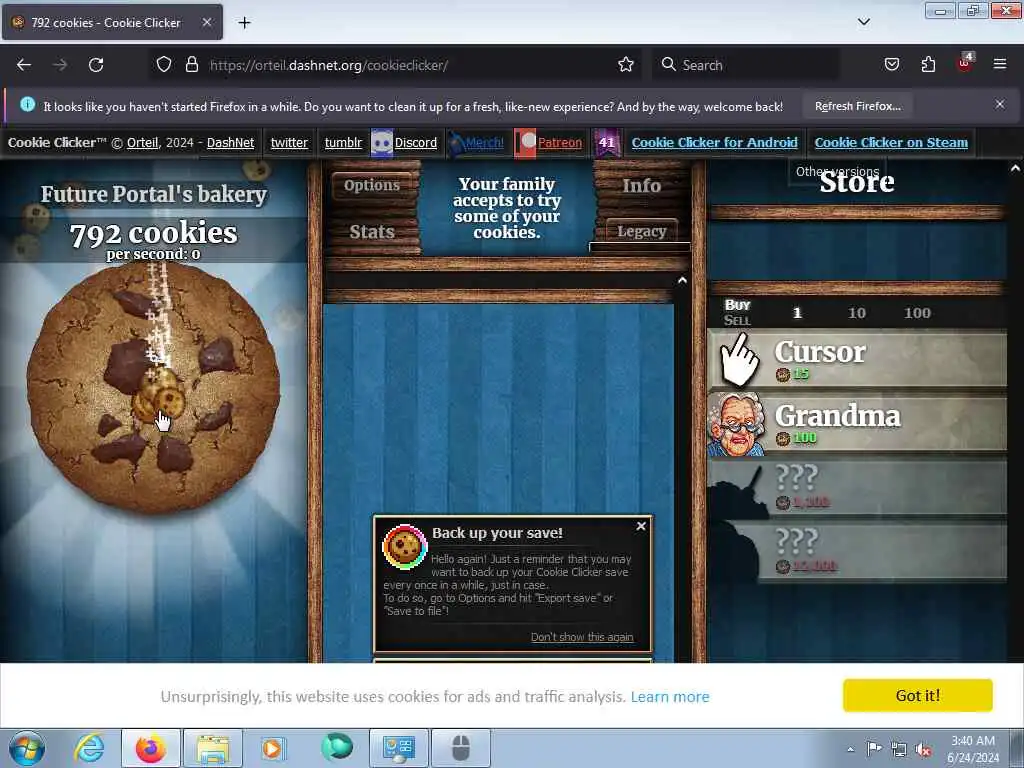Set purchase quantity to 1
The width and height of the screenshot is (1024, 768).
pyautogui.click(x=797, y=313)
